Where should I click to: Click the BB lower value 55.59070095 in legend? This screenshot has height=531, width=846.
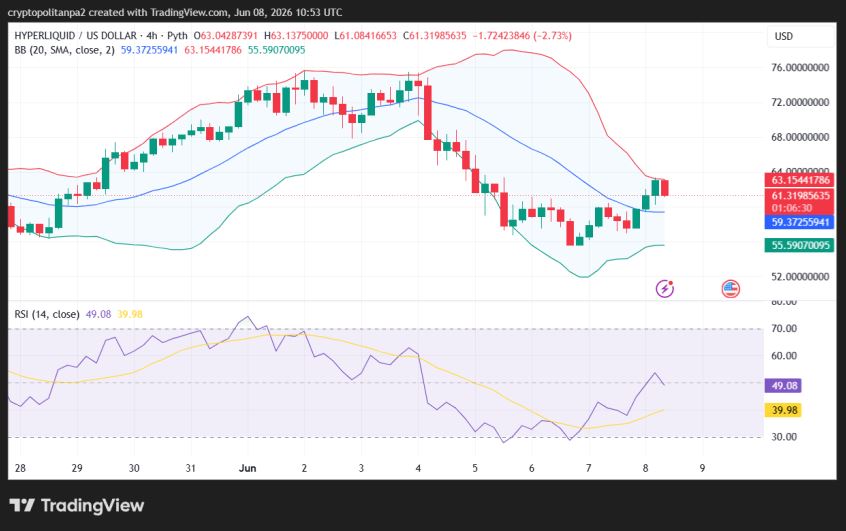pos(276,50)
